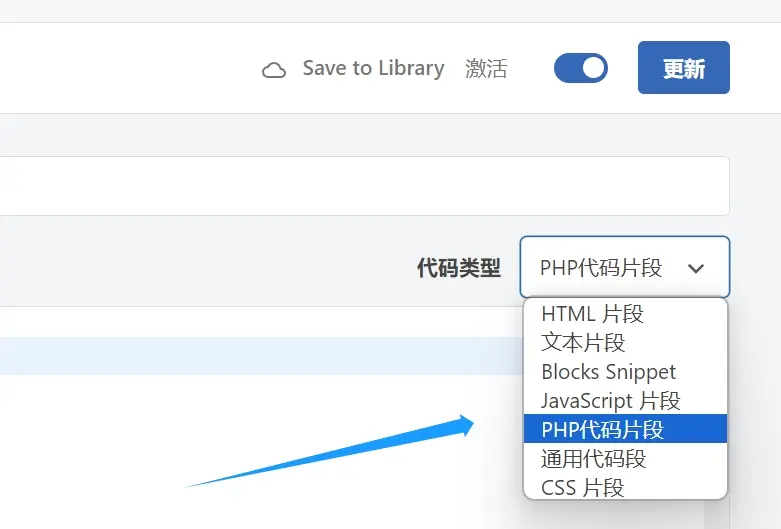The width and height of the screenshot is (781, 529).
Task: Pick the CSS 片段 option
Action: [x=582, y=487]
